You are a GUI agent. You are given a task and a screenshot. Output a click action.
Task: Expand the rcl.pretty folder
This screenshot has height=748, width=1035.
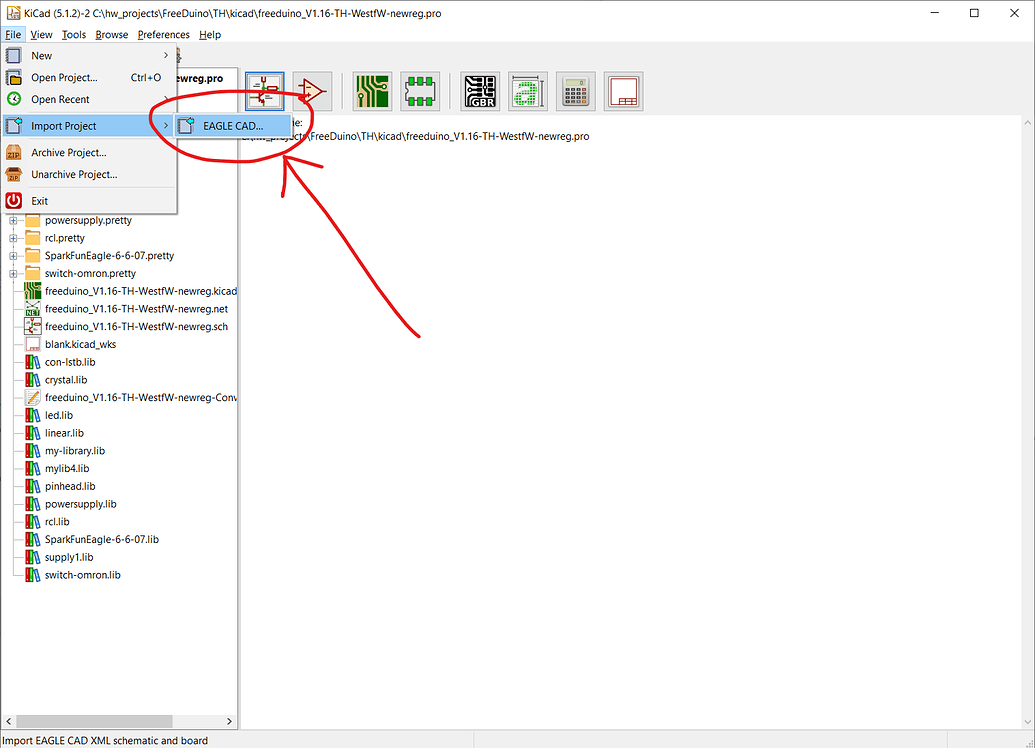[x=13, y=238]
